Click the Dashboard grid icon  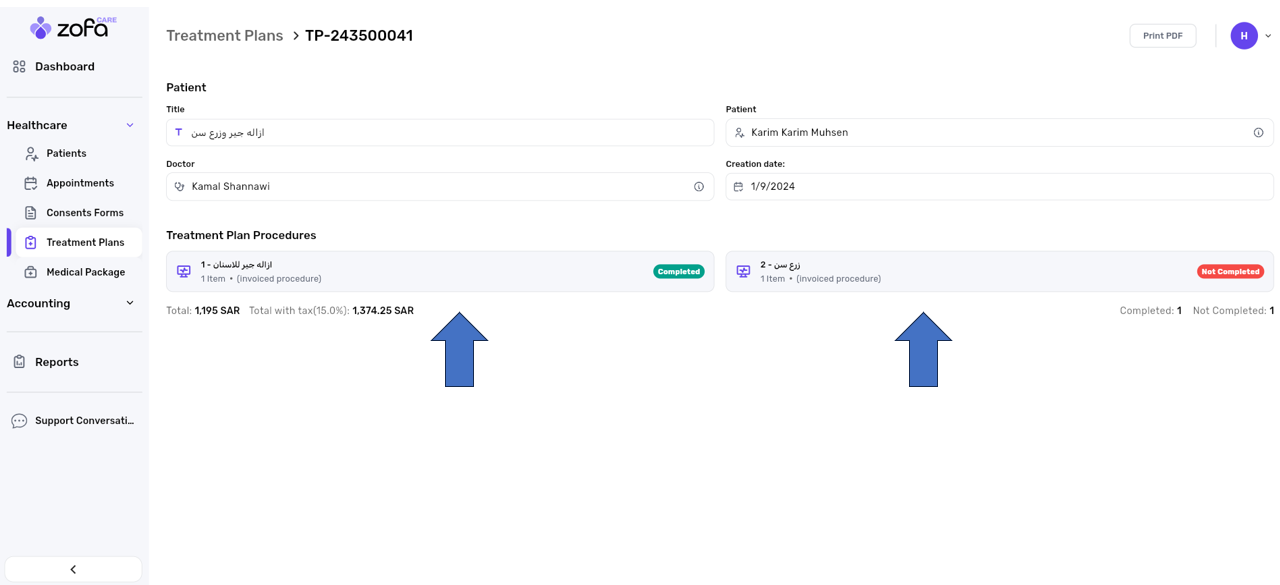click(x=19, y=67)
